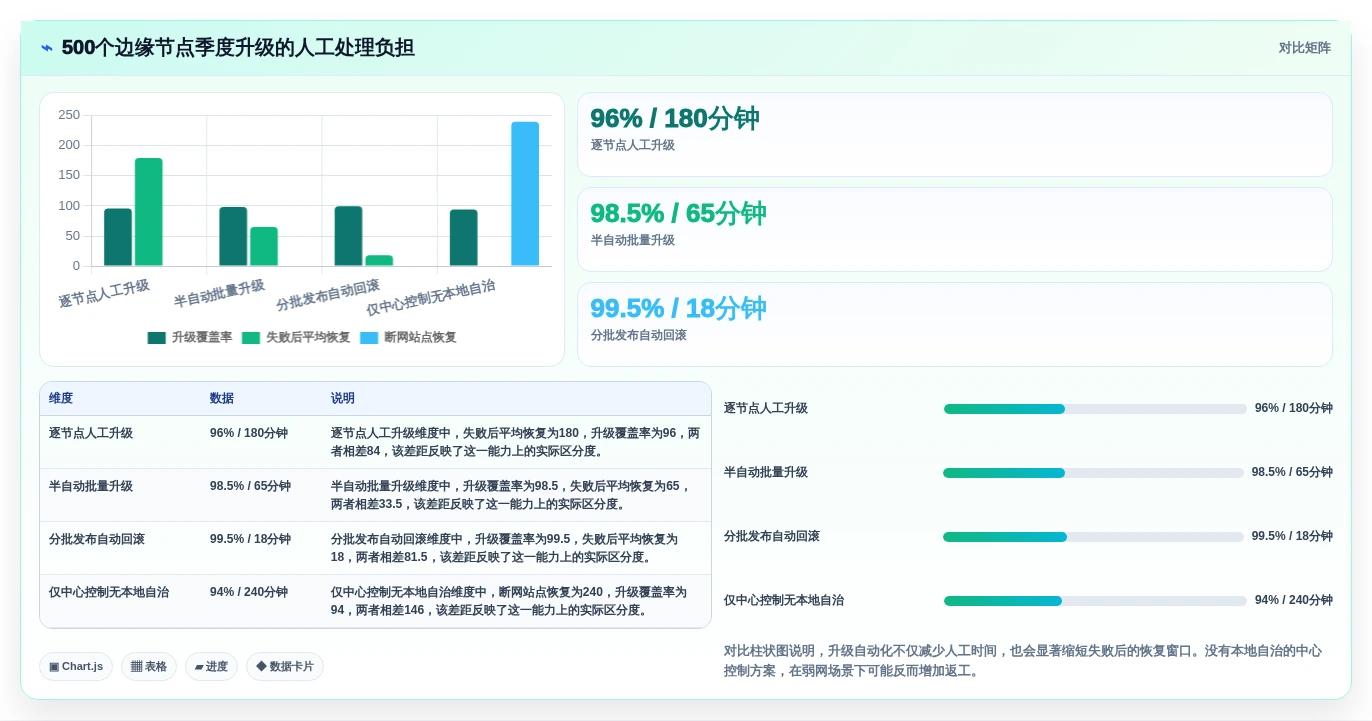Click the 半自动批量升级 progress bar
1372x721 pixels.
click(x=1093, y=473)
